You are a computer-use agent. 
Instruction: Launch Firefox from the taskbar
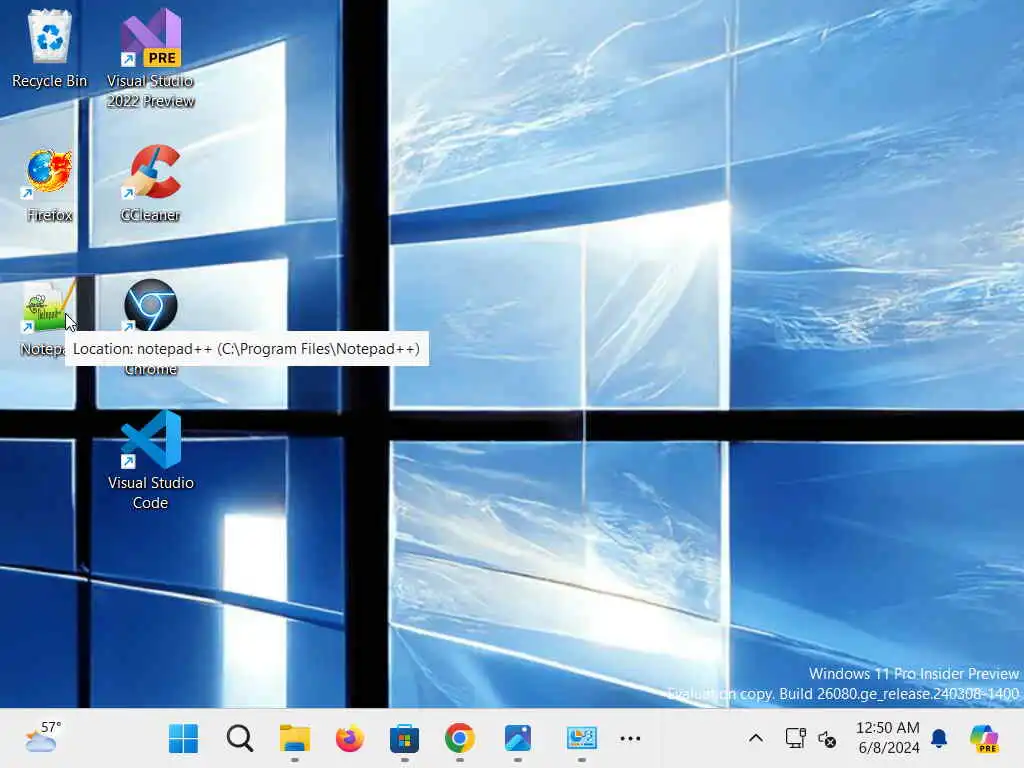click(x=350, y=739)
